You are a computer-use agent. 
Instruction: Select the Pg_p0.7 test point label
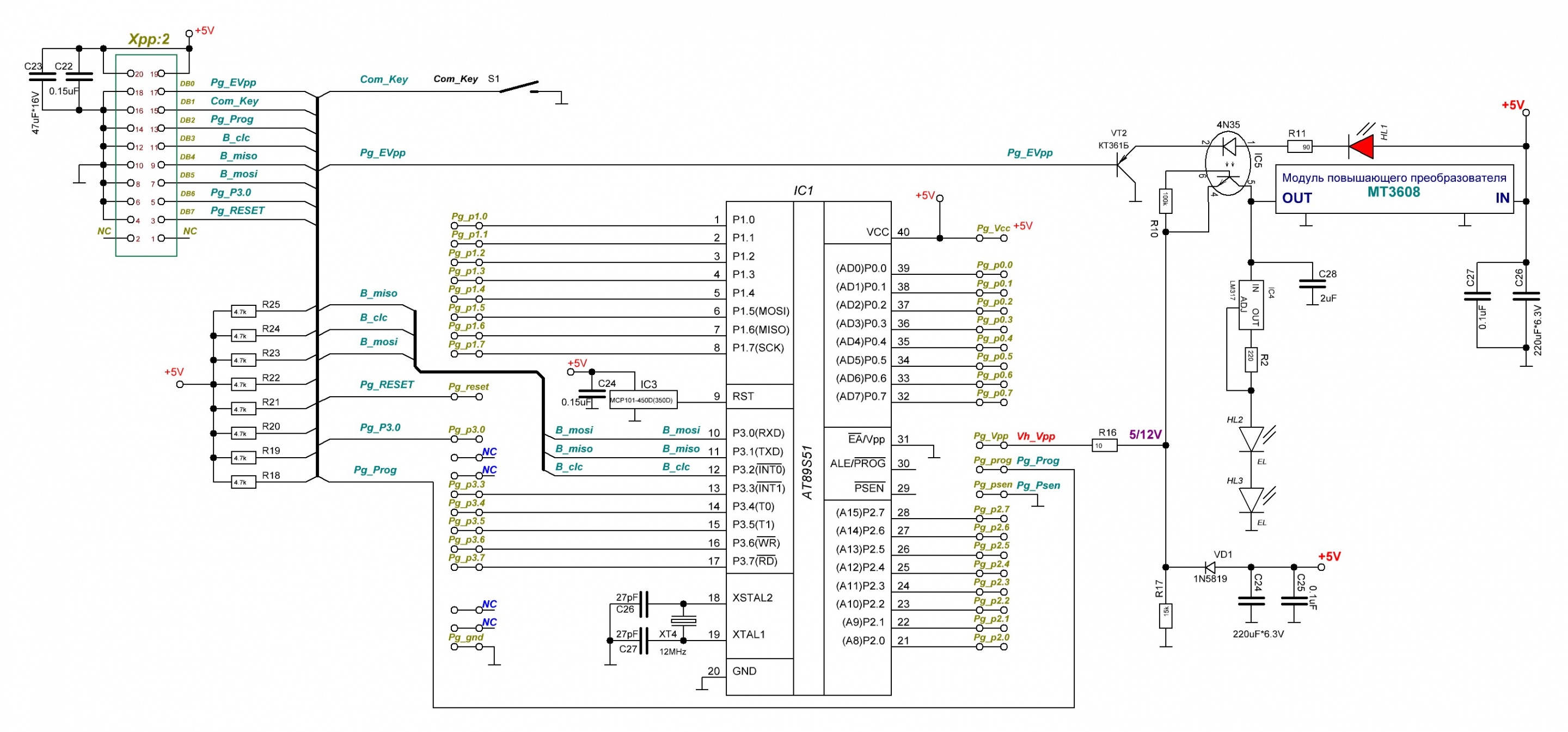995,392
